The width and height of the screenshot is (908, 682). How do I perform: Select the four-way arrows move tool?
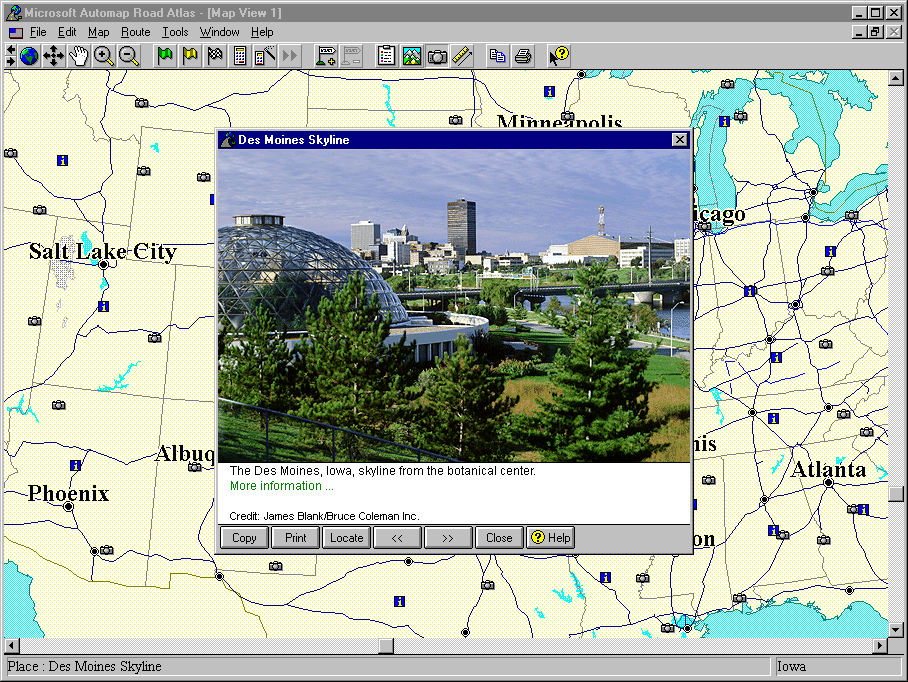(53, 56)
